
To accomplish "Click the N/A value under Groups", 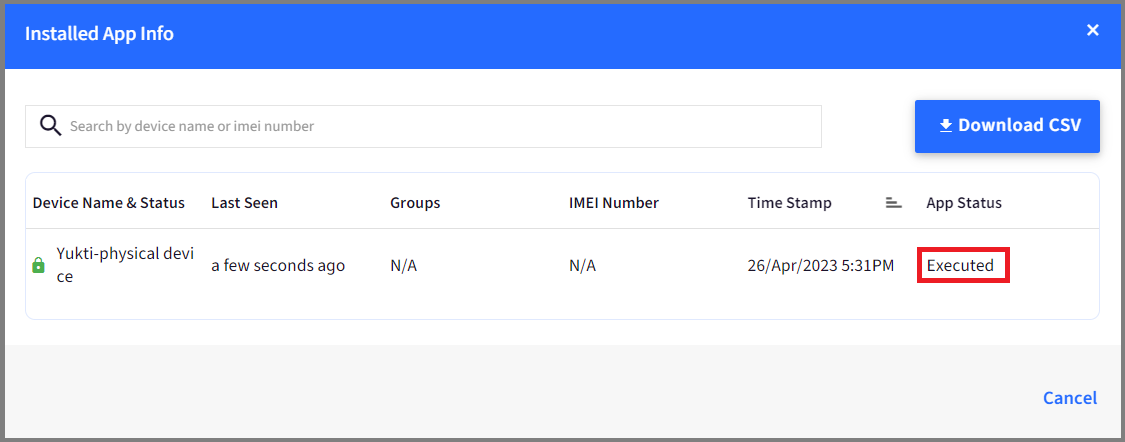I will coord(403,265).
